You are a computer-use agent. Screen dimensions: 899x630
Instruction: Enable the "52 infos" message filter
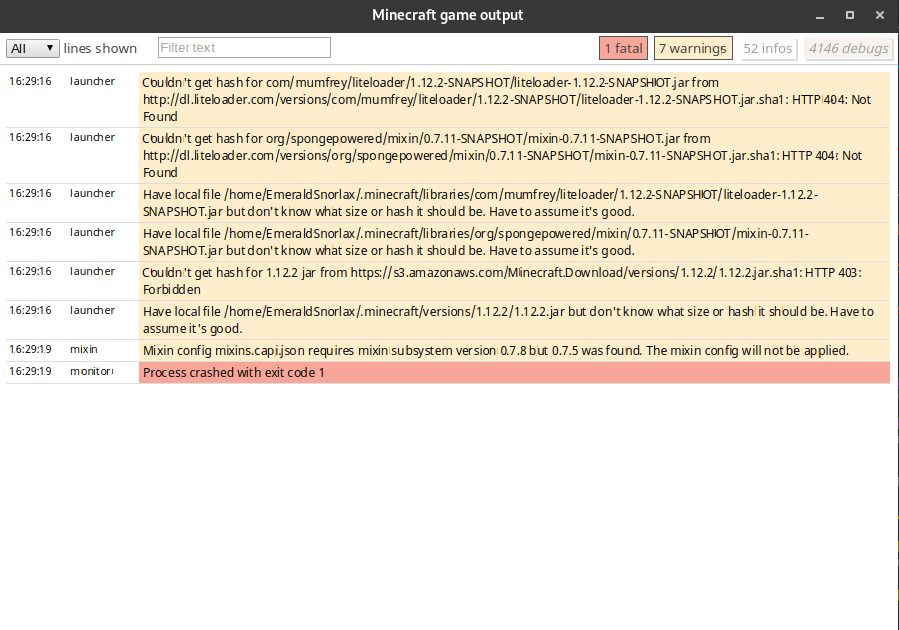coord(767,47)
